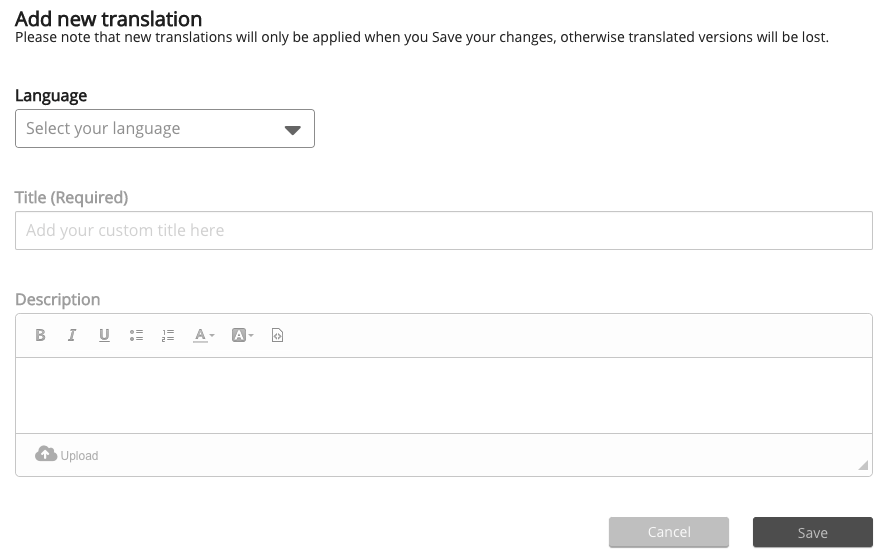Insert a numbered list

[168, 336]
